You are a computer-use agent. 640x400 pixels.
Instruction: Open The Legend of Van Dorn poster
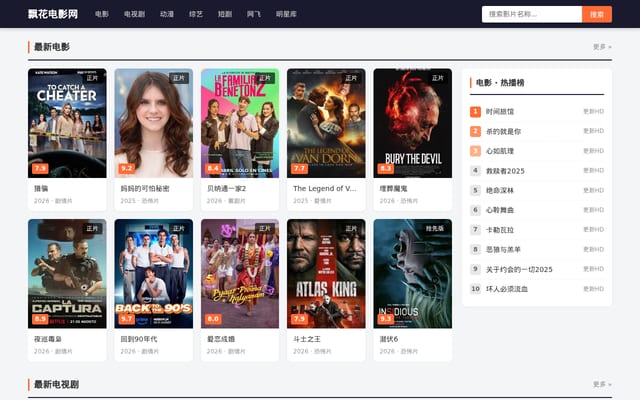(x=326, y=123)
